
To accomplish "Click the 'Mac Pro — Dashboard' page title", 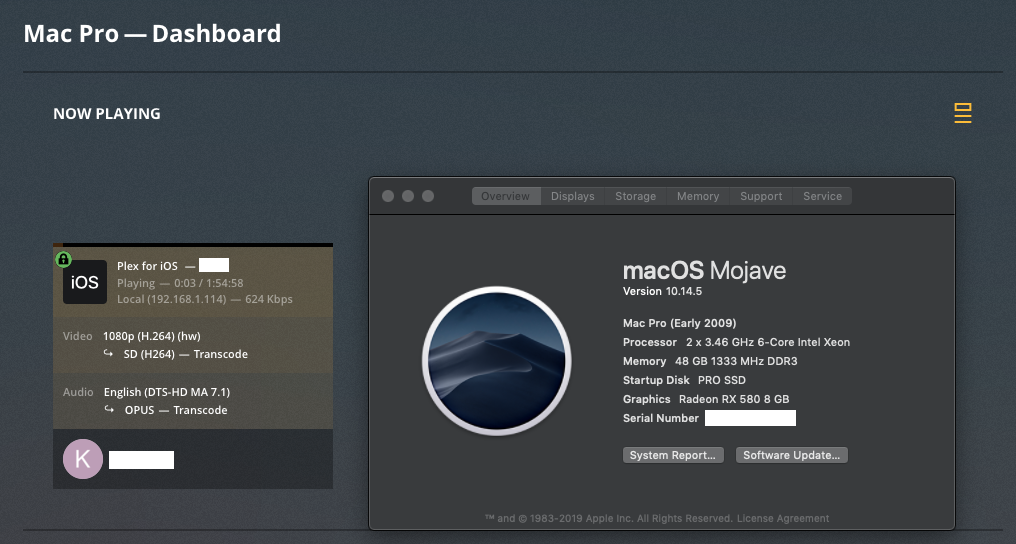I will click(152, 34).
